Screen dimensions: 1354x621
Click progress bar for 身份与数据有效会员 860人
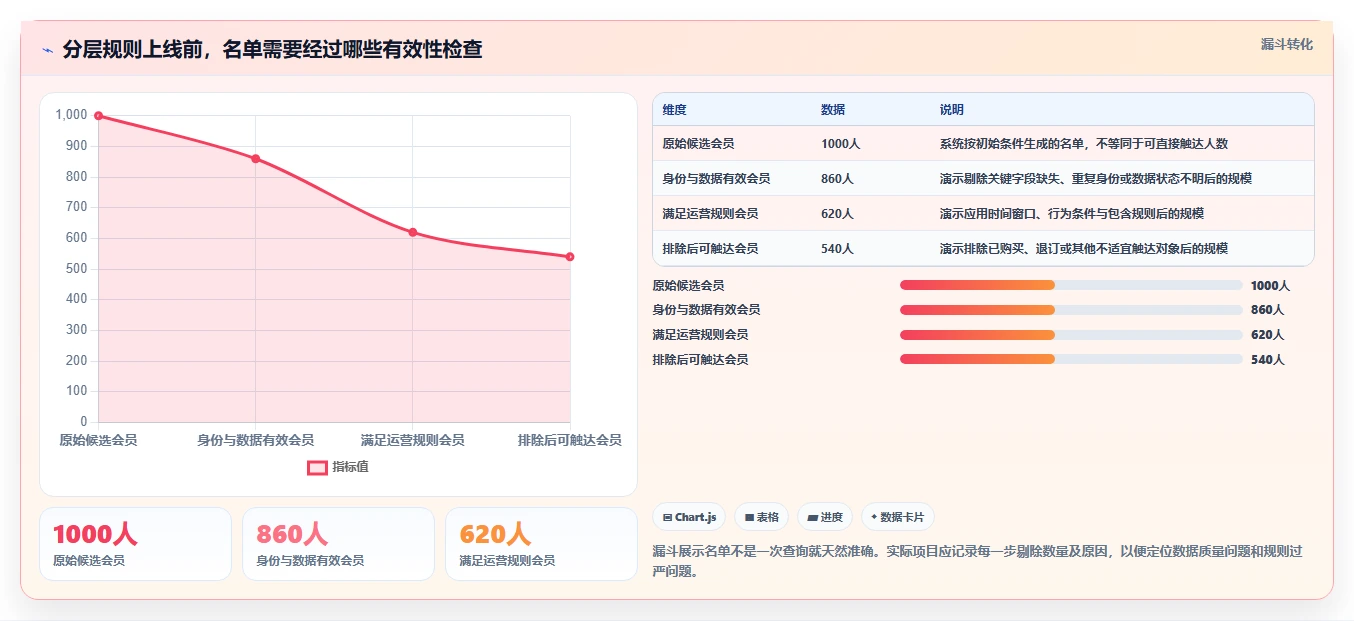click(x=1071, y=310)
